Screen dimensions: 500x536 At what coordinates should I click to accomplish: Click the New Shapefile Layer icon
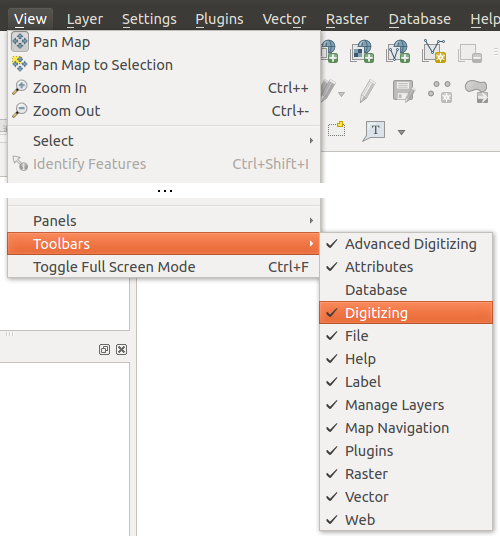(x=434, y=51)
